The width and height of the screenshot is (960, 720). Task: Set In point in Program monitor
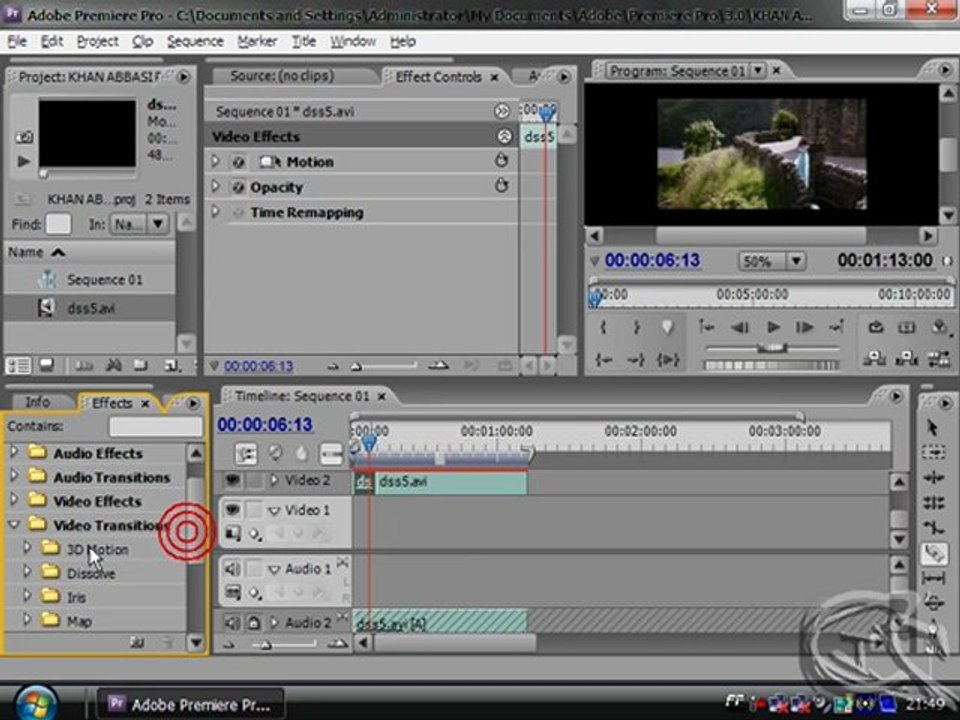click(604, 328)
